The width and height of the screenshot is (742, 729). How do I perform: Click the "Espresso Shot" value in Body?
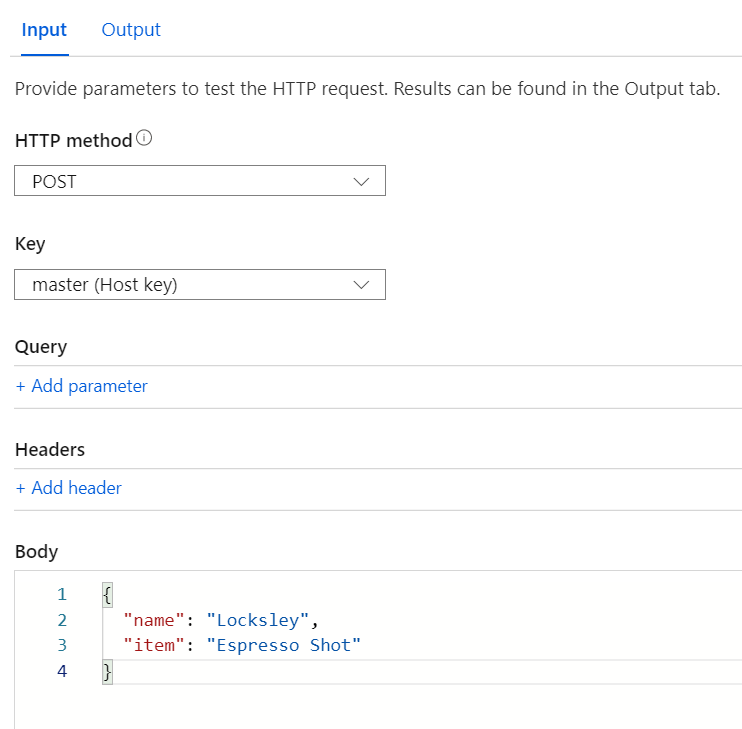point(283,645)
